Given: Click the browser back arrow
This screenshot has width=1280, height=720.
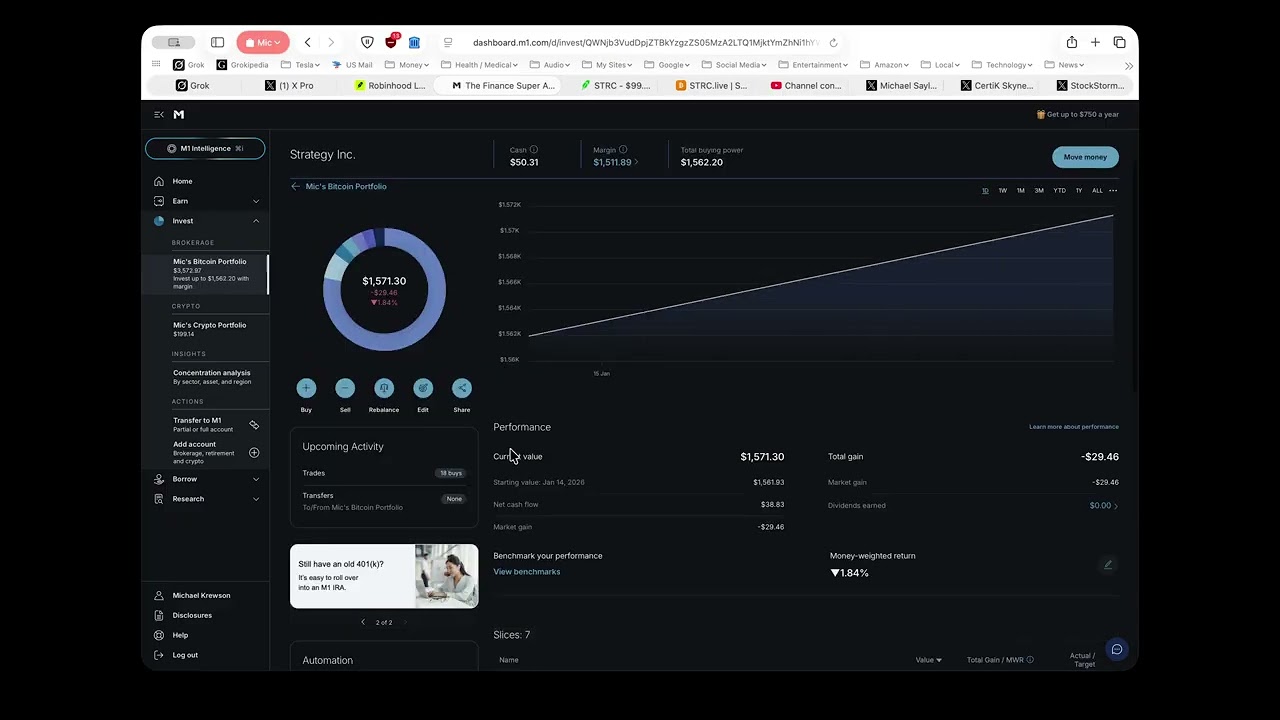Looking at the screenshot, I should point(307,42).
